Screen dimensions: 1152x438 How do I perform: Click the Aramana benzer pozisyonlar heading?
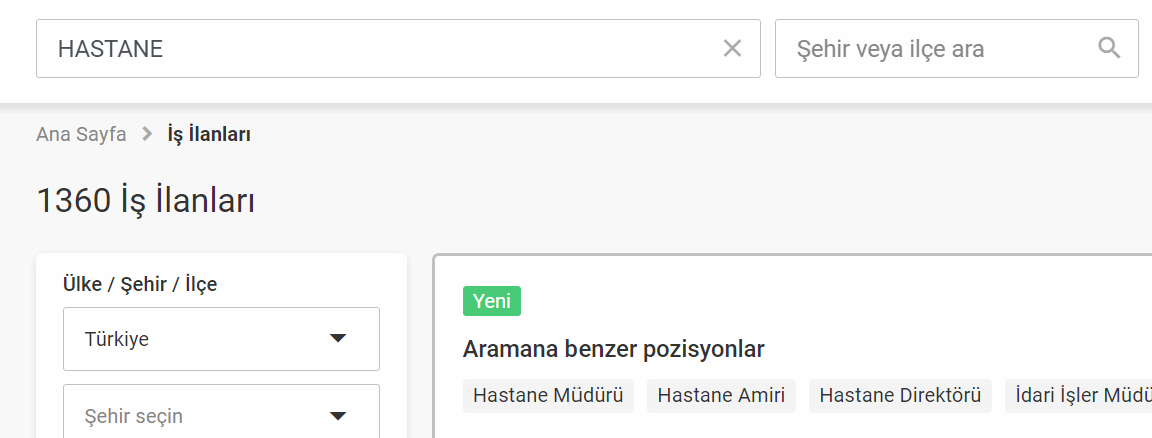click(x=613, y=350)
